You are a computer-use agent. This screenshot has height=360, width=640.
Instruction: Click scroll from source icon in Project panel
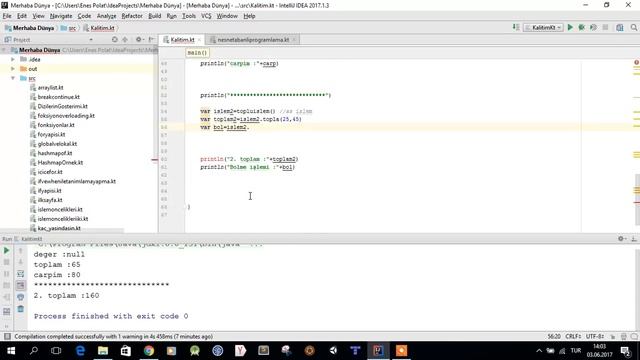(x=115, y=40)
